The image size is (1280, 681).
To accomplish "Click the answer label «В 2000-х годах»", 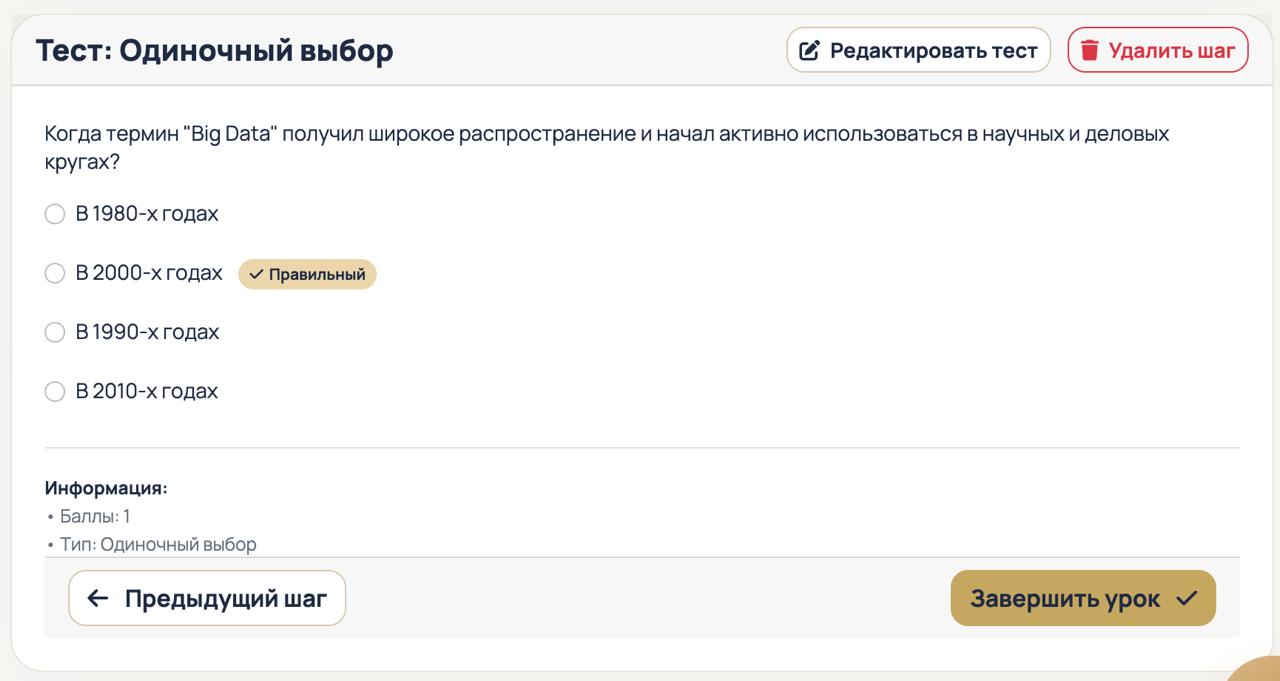I will click(x=149, y=273).
